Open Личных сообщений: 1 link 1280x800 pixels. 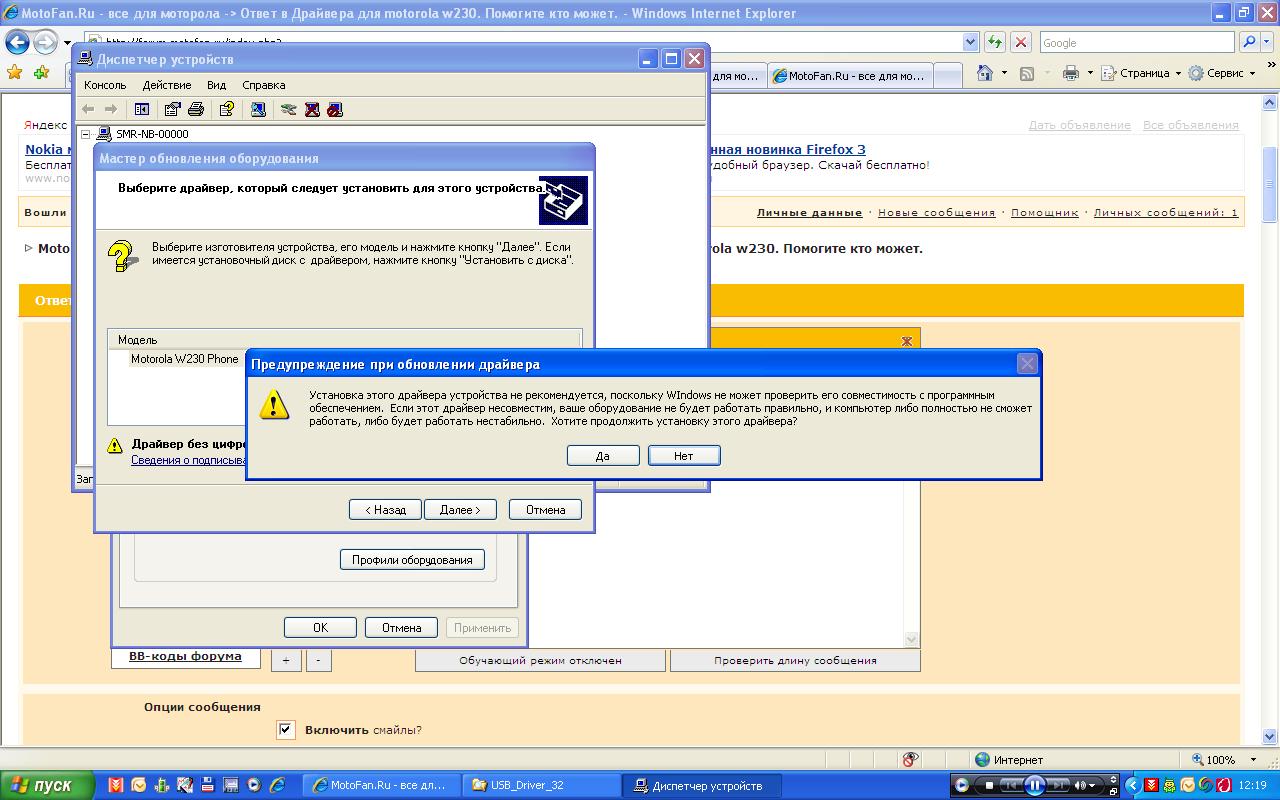point(1166,213)
